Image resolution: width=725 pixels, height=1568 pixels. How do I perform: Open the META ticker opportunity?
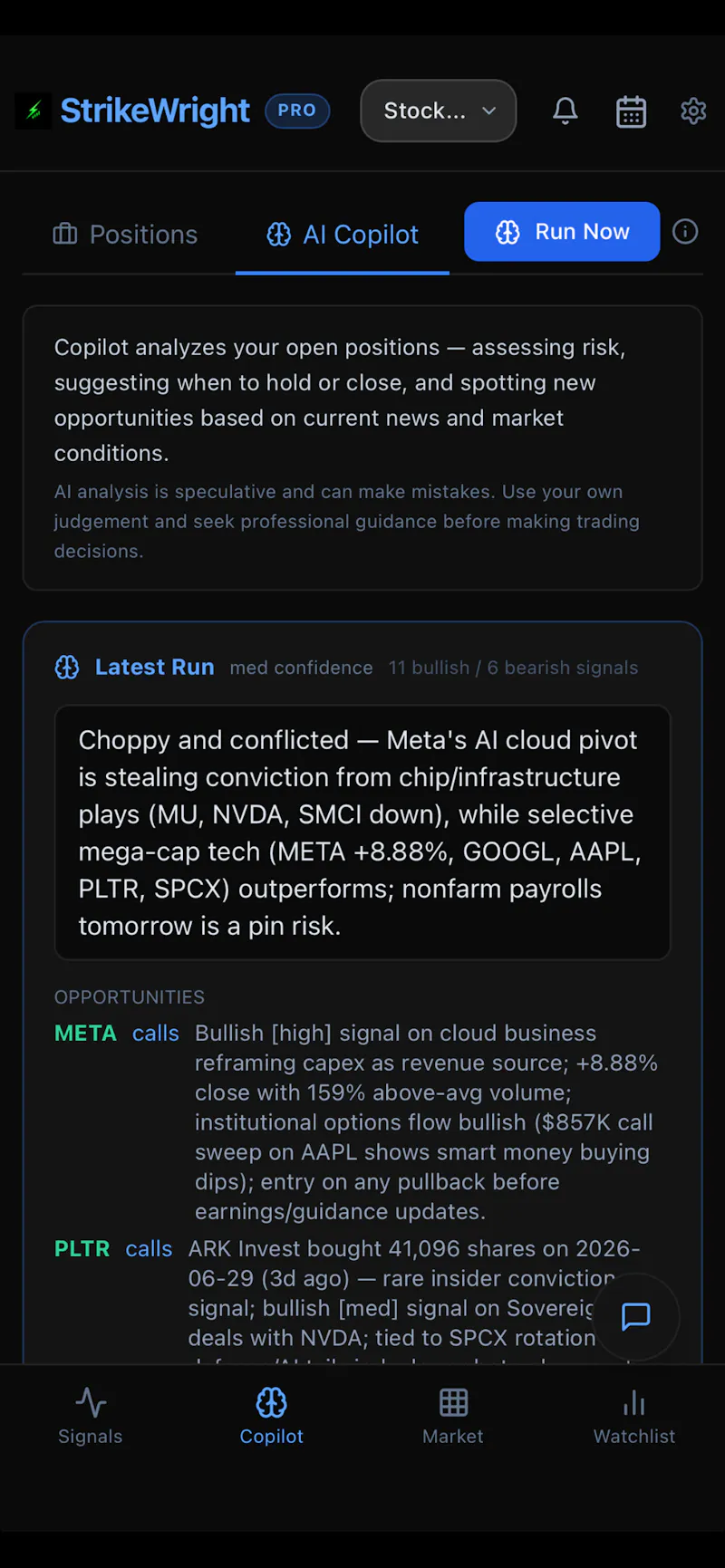(x=86, y=1034)
